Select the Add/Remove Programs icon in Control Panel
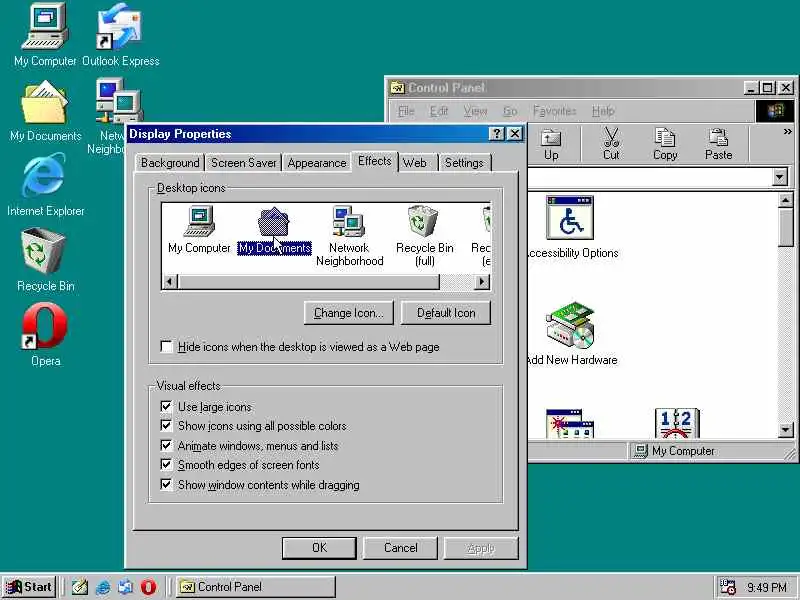Image resolution: width=800 pixels, height=600 pixels. click(x=569, y=423)
